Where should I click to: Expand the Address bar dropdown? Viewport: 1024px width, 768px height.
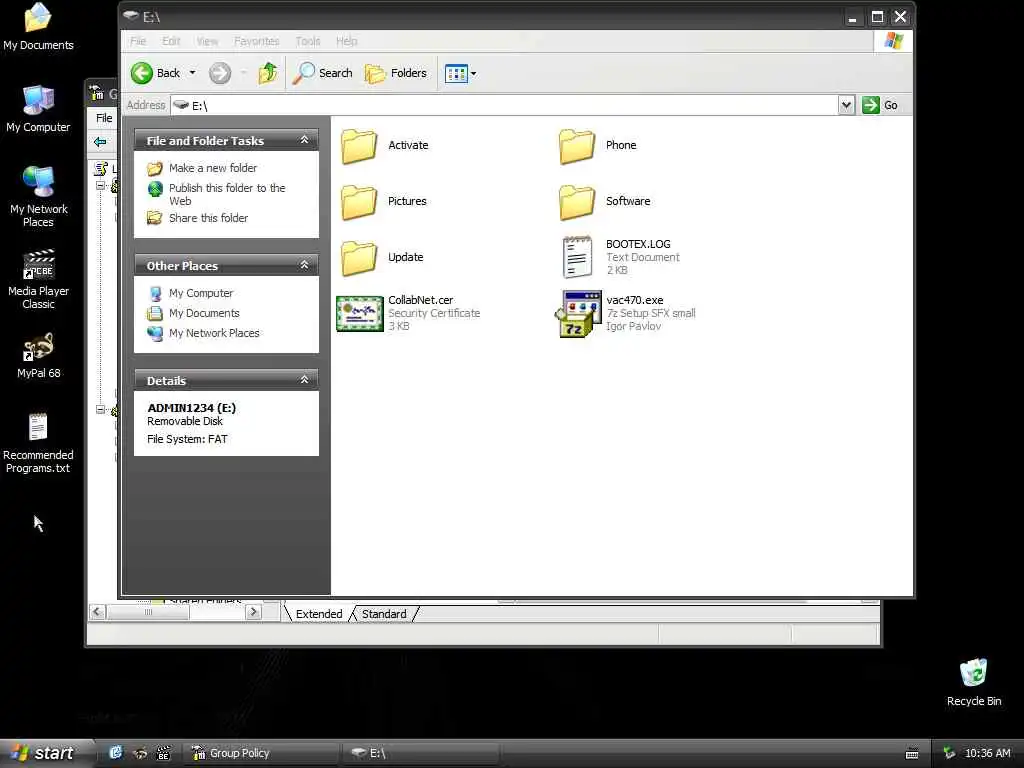pyautogui.click(x=846, y=105)
